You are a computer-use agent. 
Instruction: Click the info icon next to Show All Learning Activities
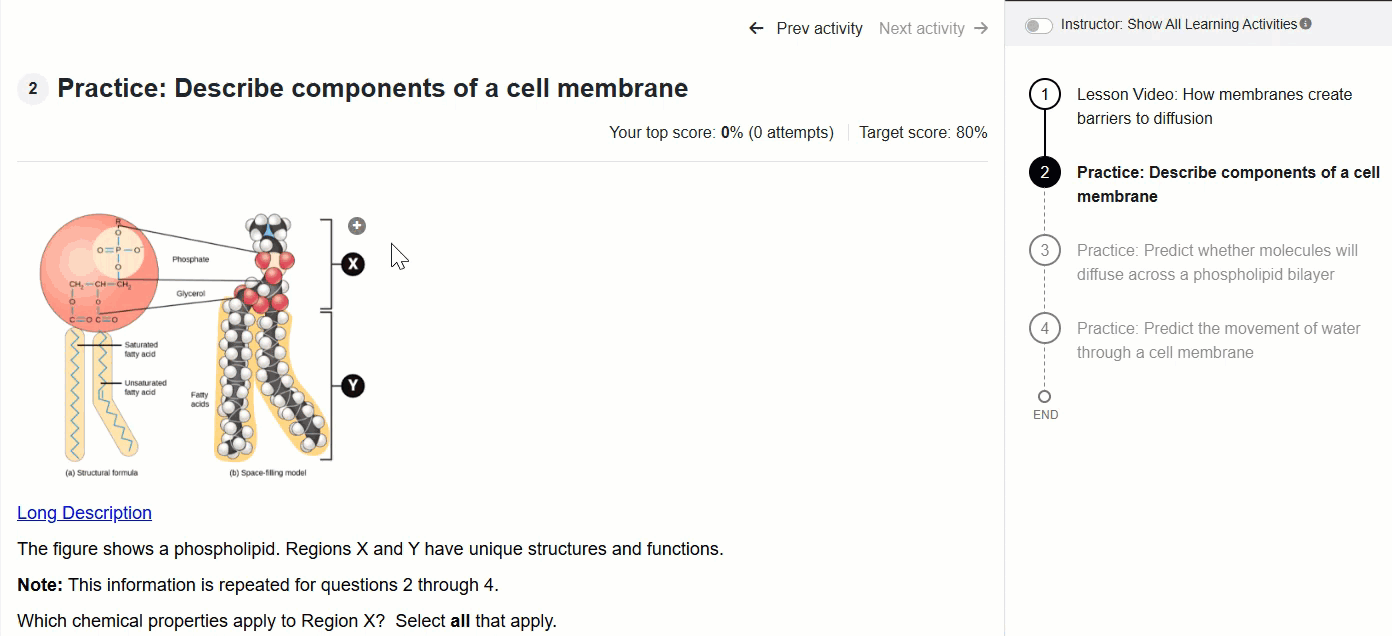pyautogui.click(x=1306, y=24)
